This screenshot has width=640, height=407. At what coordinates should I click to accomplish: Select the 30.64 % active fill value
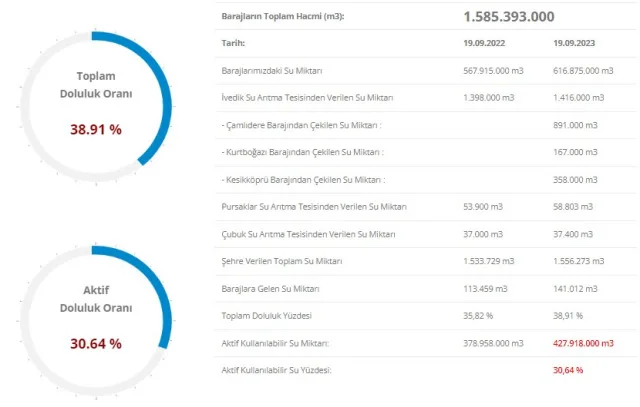[x=96, y=344]
